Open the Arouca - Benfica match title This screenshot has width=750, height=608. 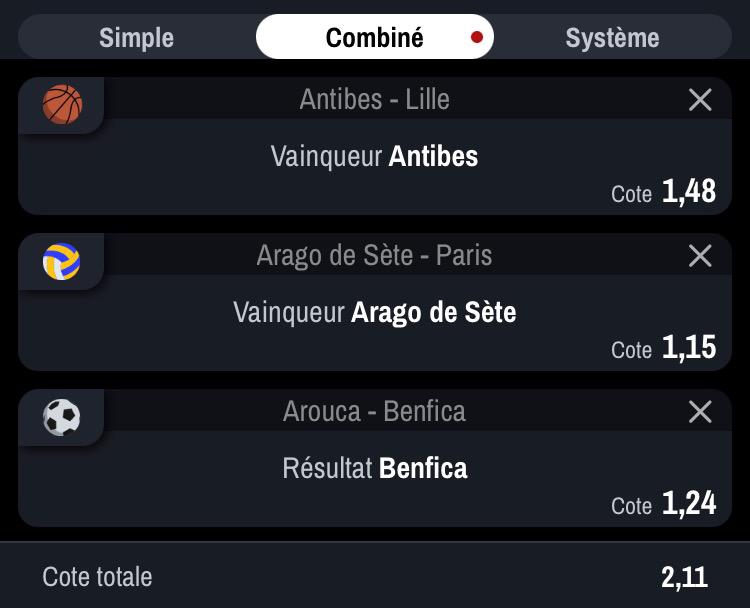(374, 411)
